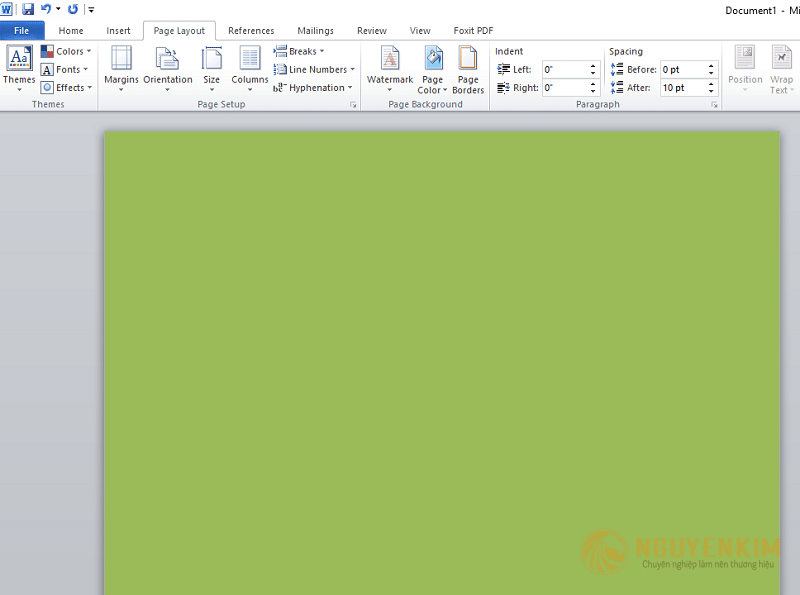This screenshot has width=800, height=595.
Task: Increase the Spacing Before value
Action: 711,66
